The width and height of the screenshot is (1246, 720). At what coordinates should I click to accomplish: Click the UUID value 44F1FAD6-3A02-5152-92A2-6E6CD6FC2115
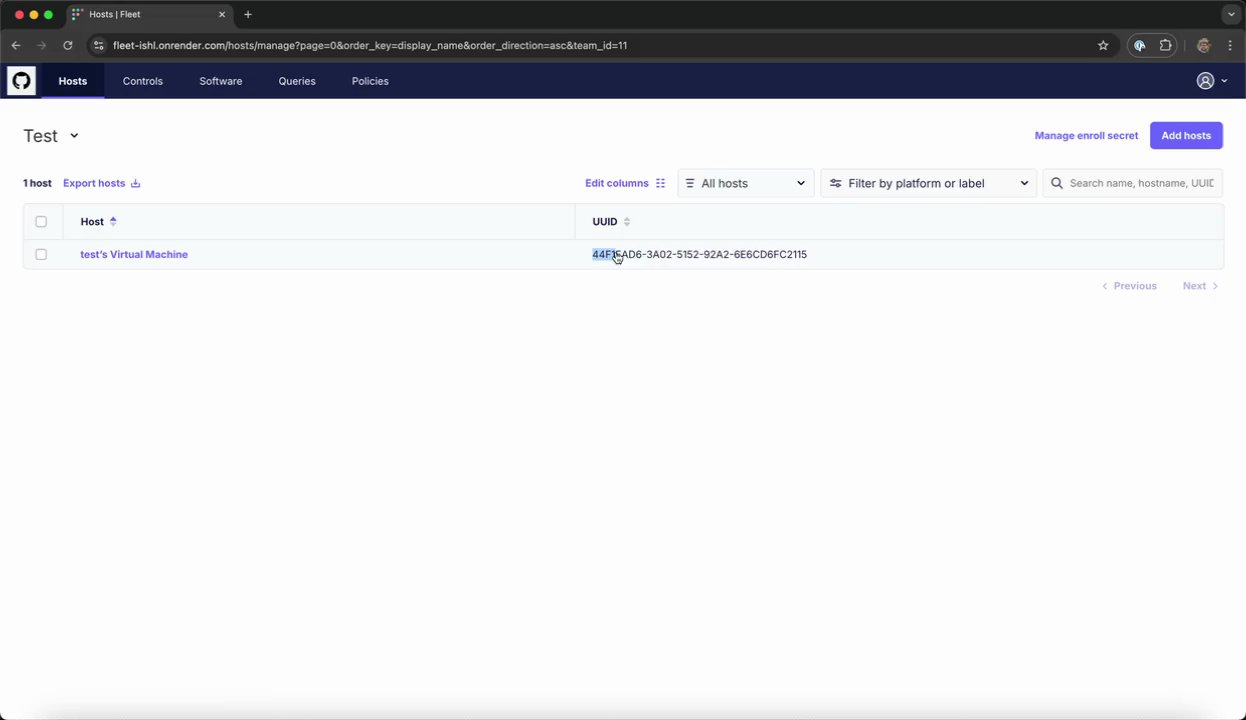point(699,254)
